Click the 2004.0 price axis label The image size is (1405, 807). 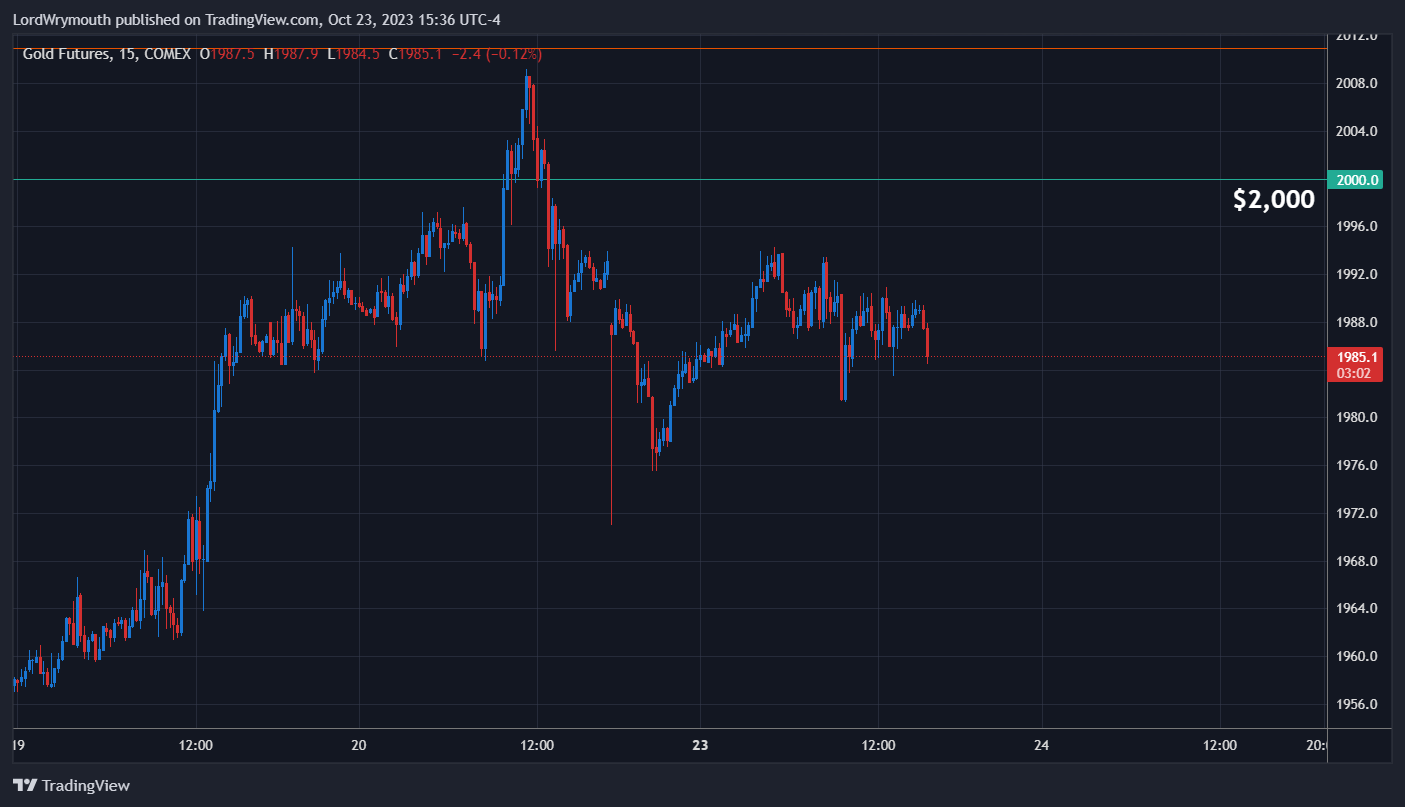1357,131
